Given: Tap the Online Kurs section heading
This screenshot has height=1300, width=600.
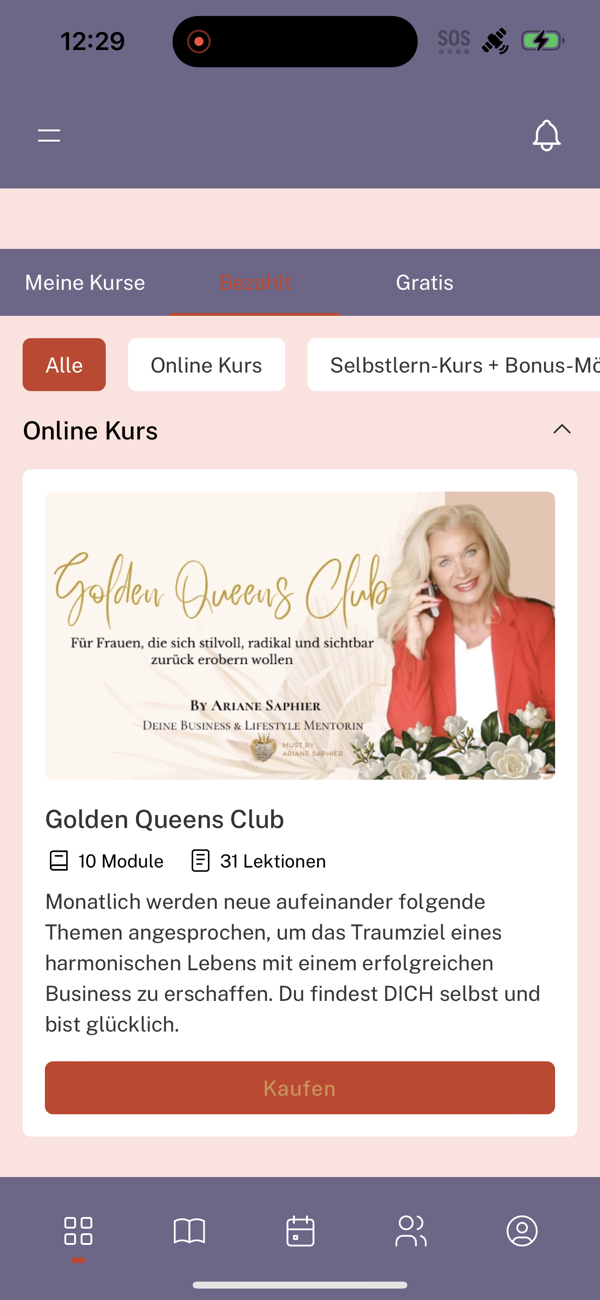Looking at the screenshot, I should pos(90,431).
